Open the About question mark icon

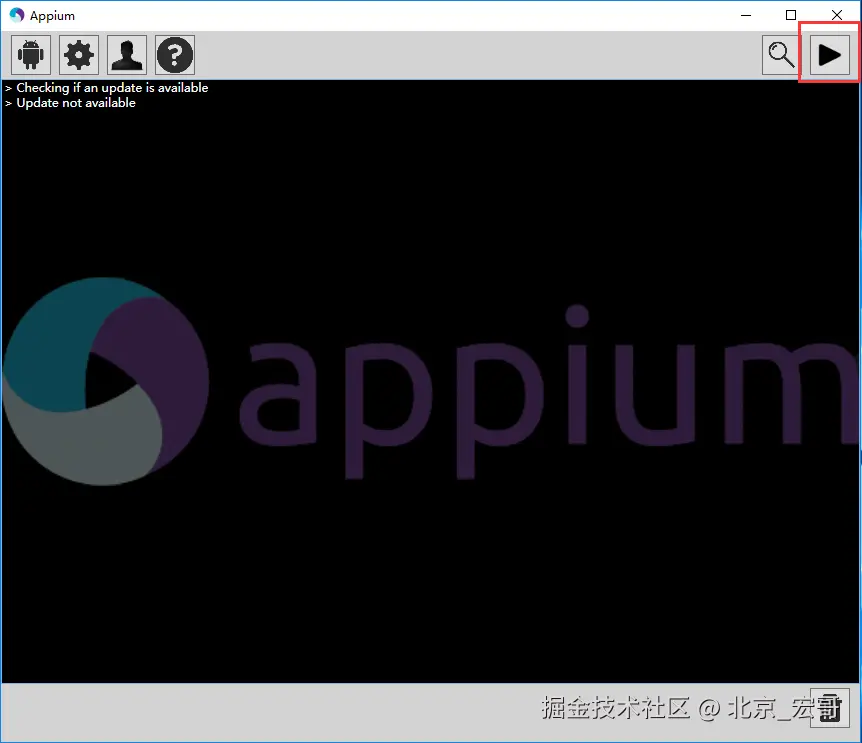coord(175,55)
